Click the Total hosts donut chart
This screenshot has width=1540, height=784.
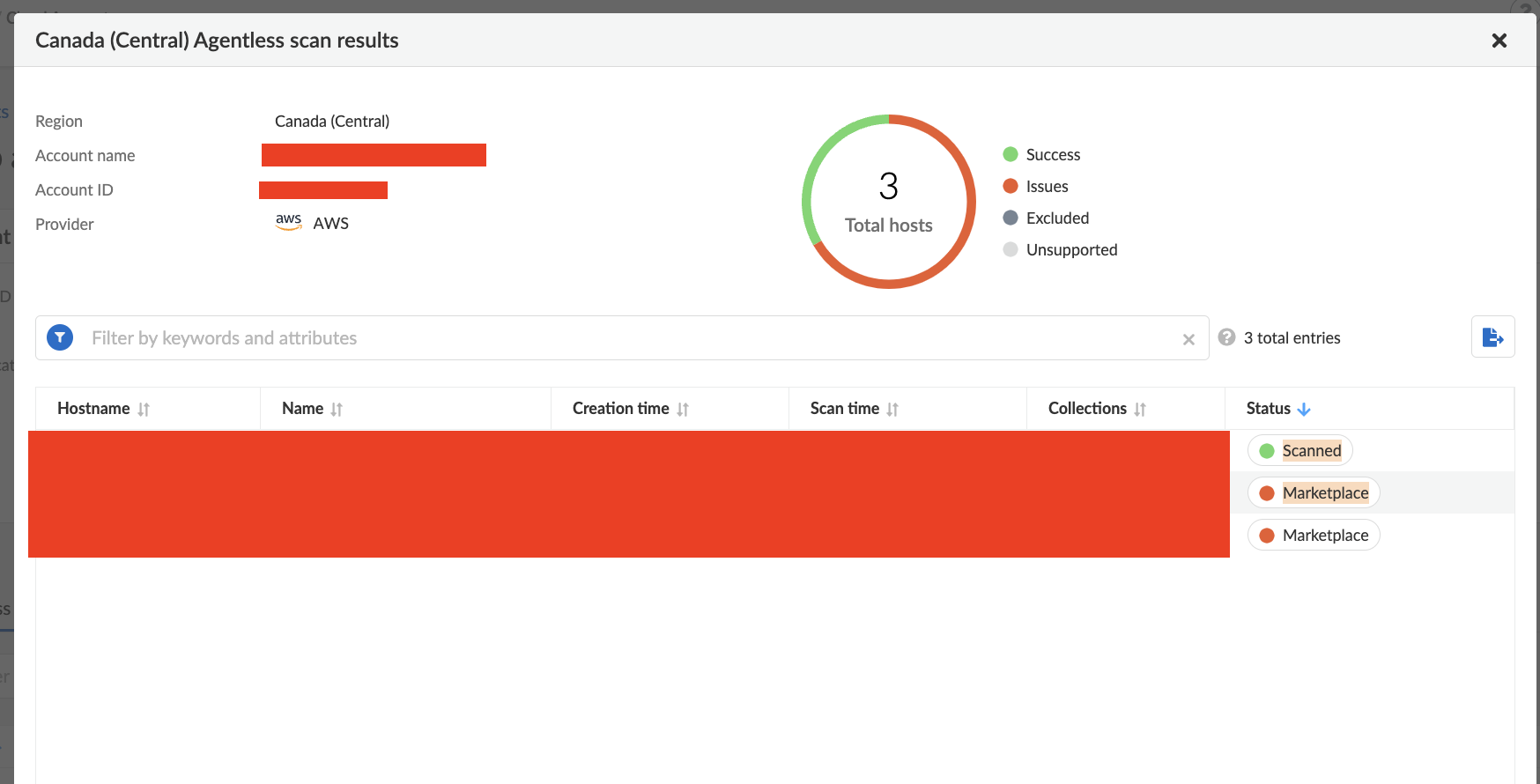889,202
